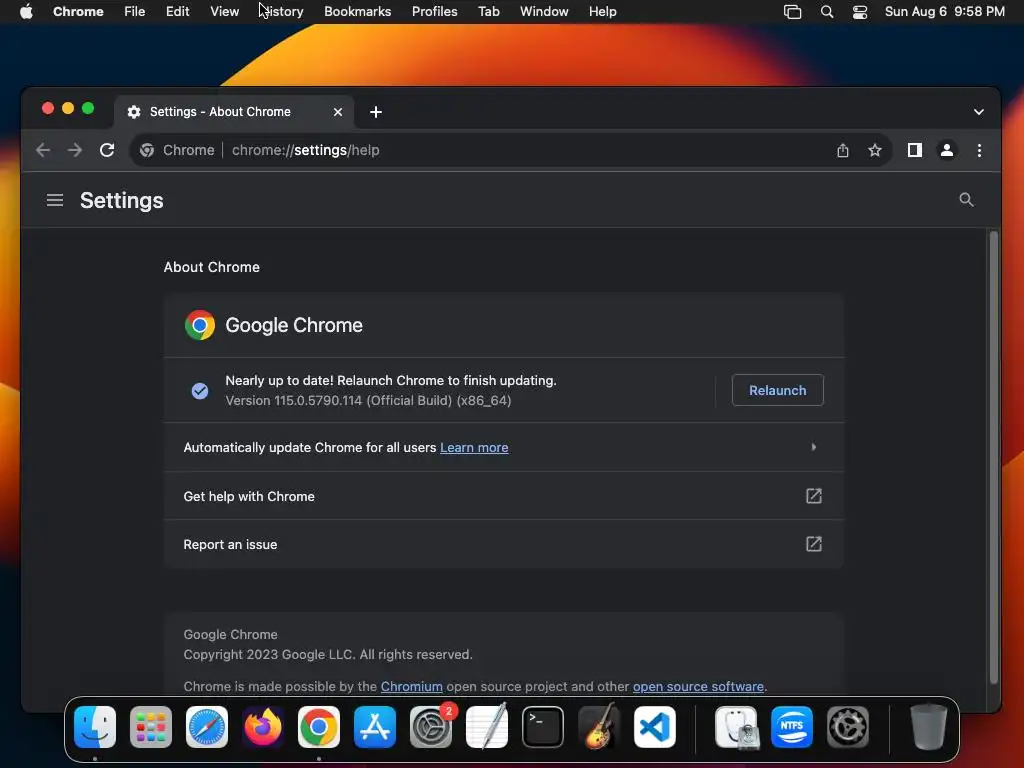Viewport: 1024px width, 768px height.
Task: Click the Settings search icon
Action: 967,200
